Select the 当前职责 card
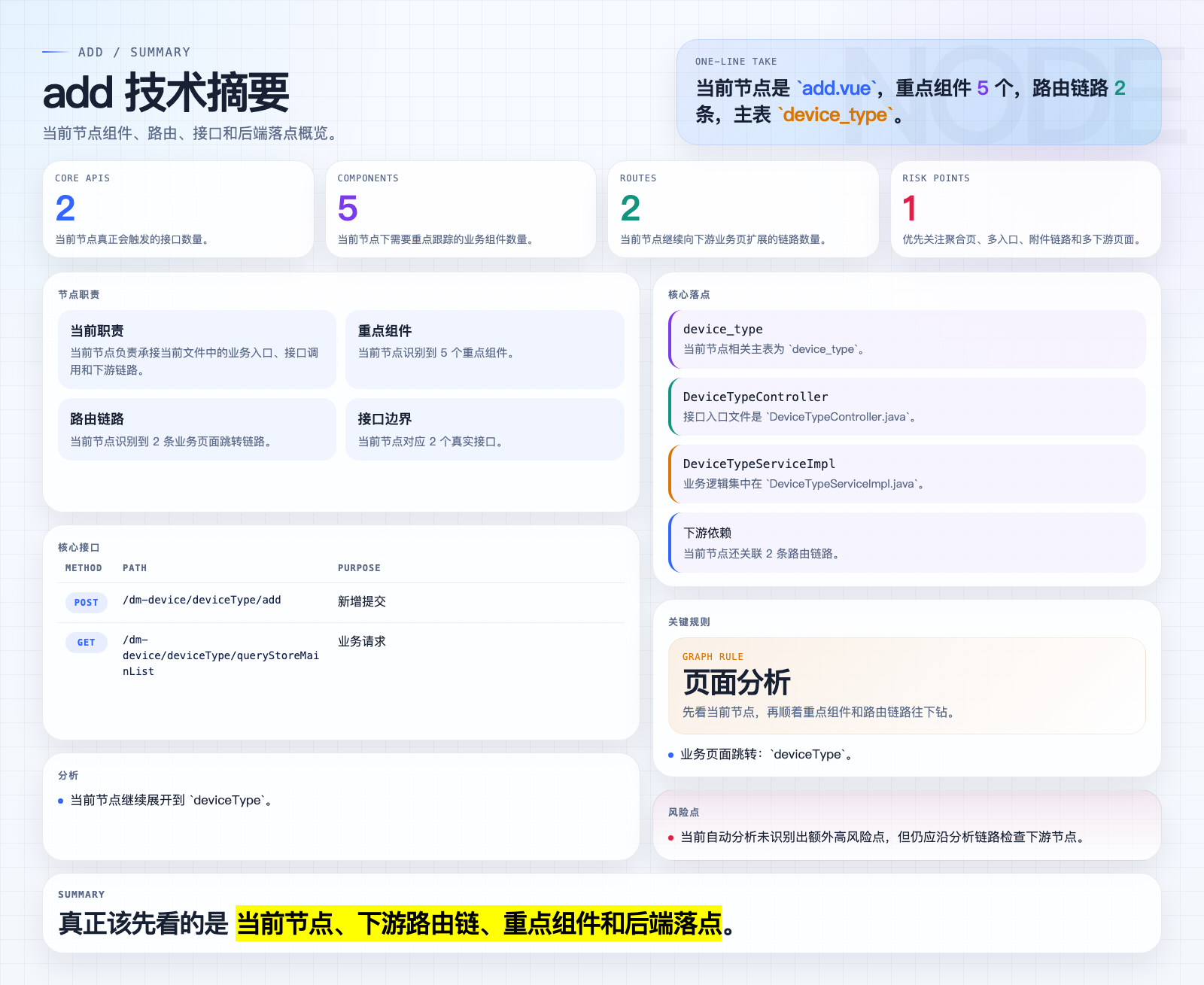This screenshot has width=1204, height=985. tap(197, 350)
